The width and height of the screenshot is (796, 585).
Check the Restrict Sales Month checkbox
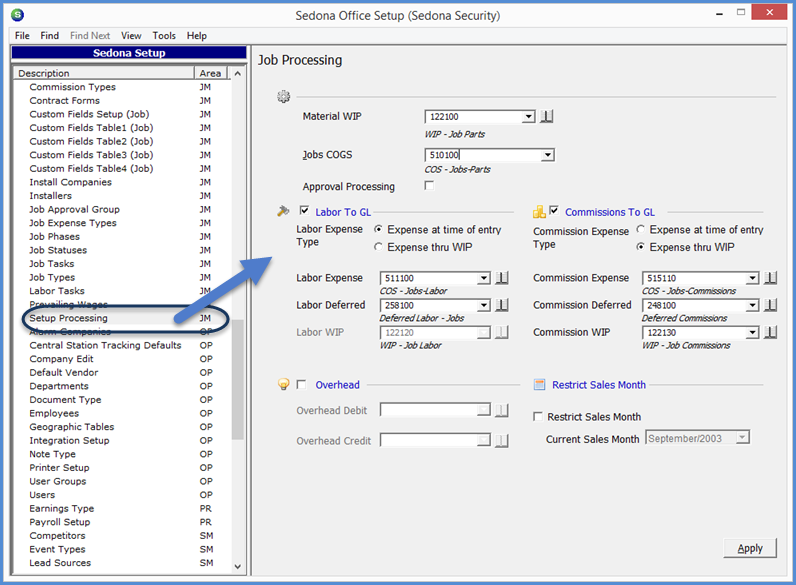tap(538, 416)
